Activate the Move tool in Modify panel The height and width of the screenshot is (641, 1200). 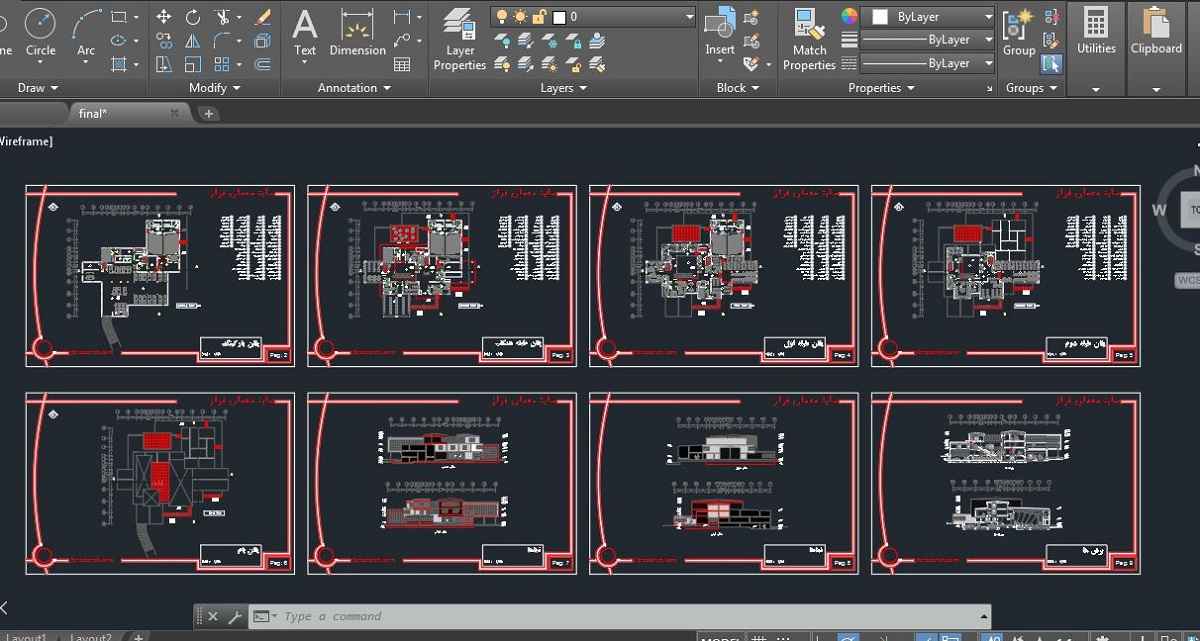164,17
